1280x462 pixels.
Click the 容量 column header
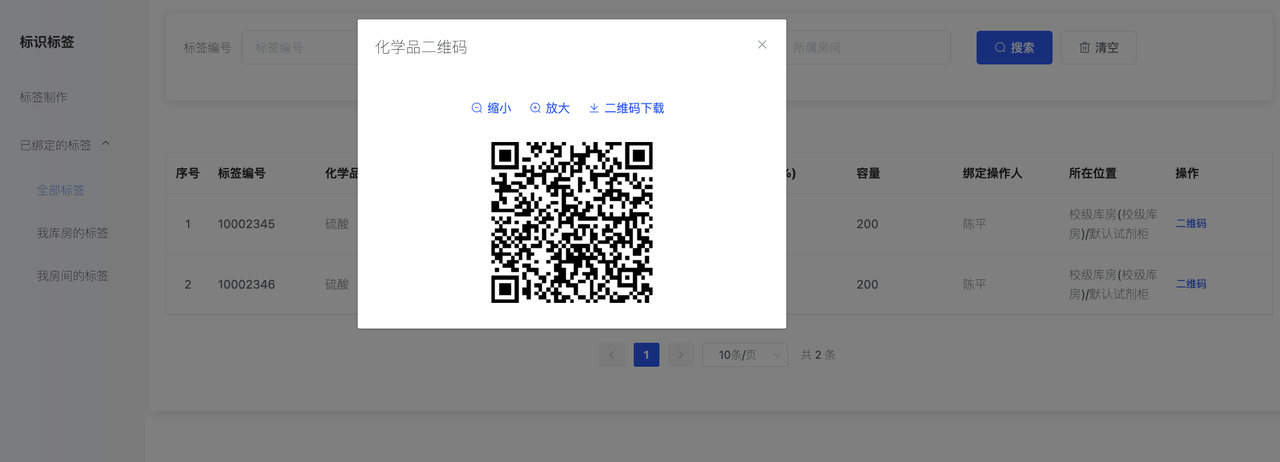pyautogui.click(x=868, y=173)
